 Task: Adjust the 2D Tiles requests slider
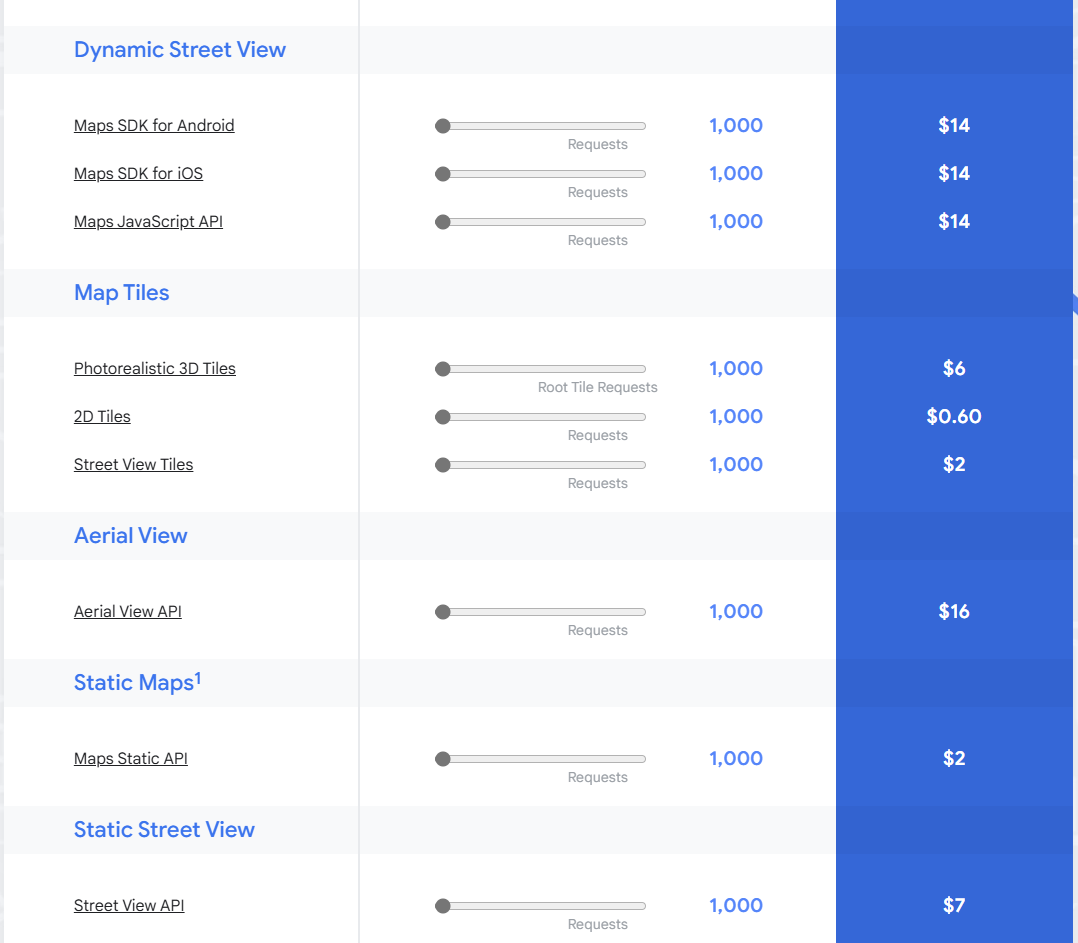[441, 416]
